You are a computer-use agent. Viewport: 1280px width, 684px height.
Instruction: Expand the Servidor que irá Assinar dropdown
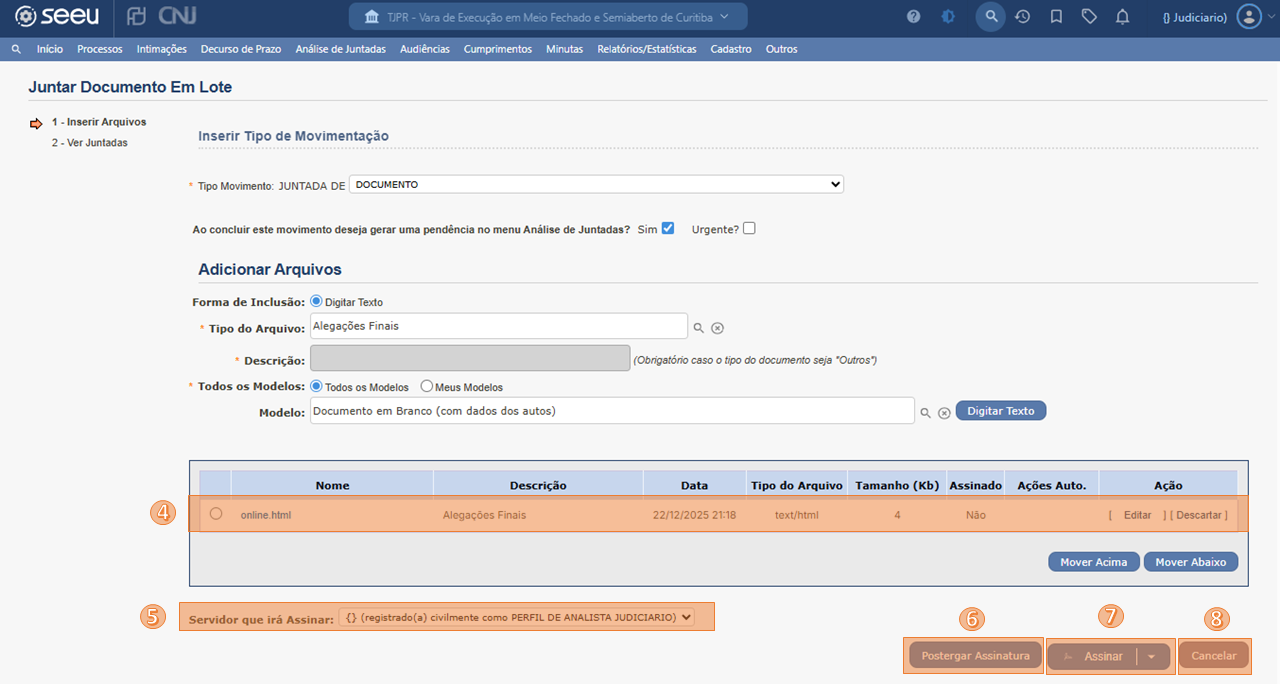point(516,617)
